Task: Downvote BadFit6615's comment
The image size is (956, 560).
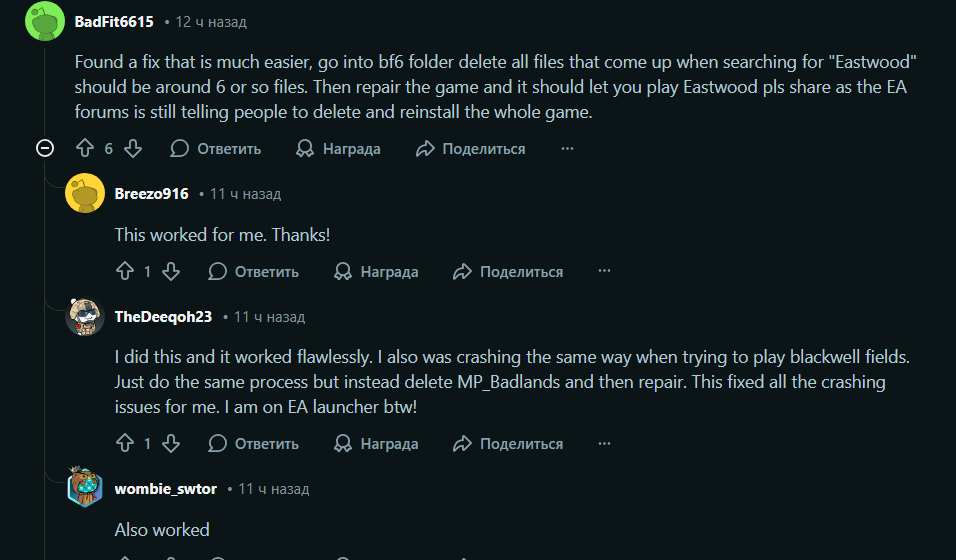Action: 132,149
